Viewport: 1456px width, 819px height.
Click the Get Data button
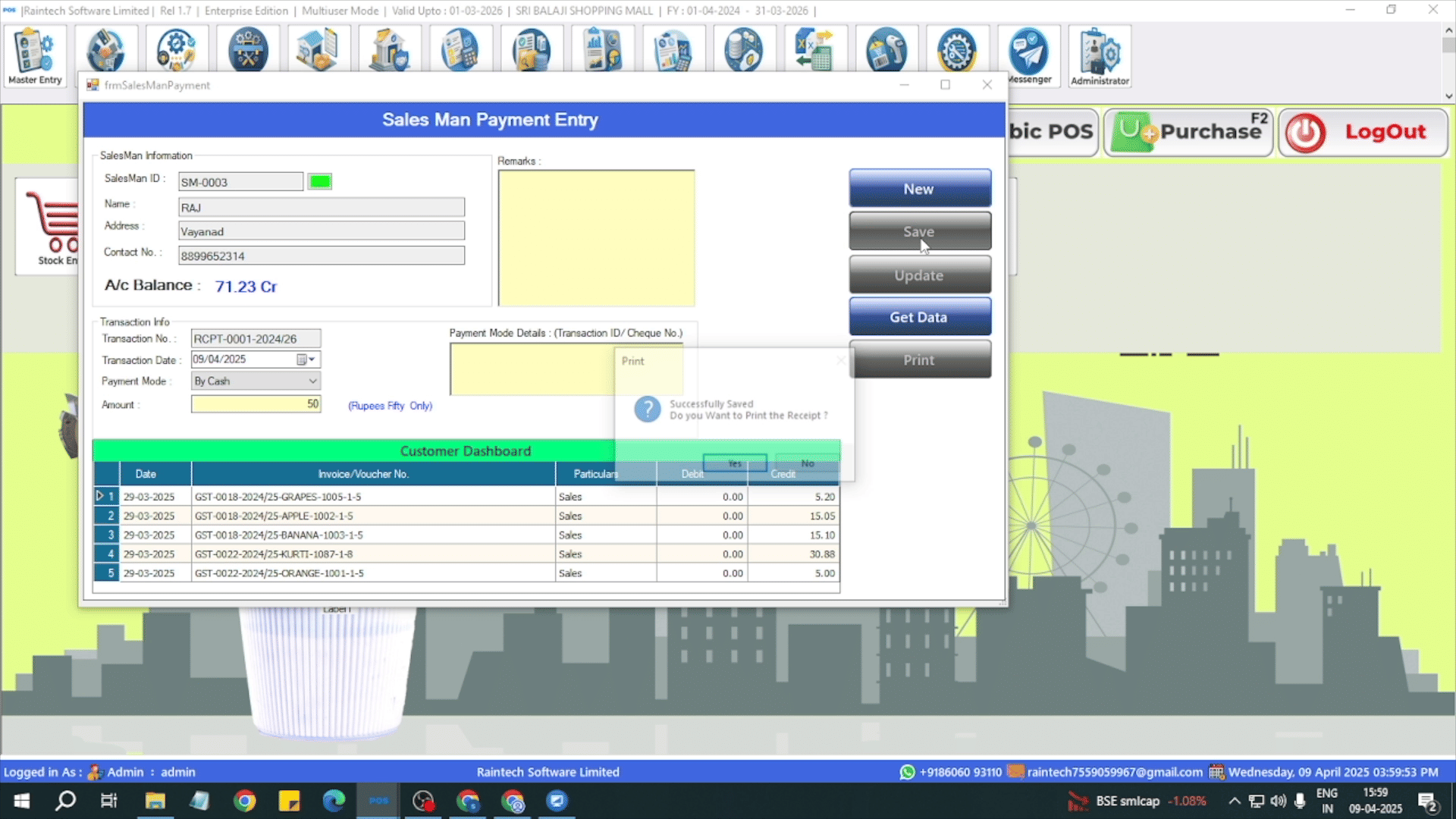tap(919, 317)
